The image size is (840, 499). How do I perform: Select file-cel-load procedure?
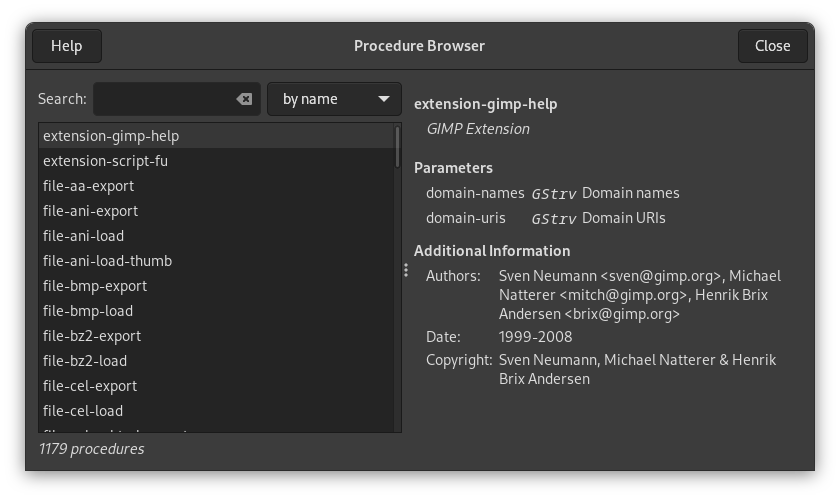(83, 411)
